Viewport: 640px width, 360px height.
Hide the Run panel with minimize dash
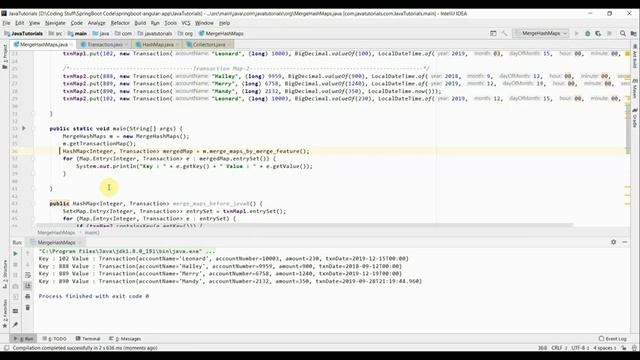point(624,242)
